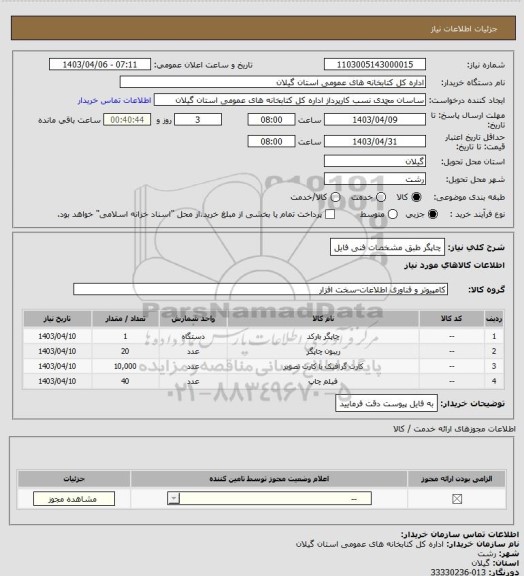Click the اطلاعات کالاهای مورد نیاز heading
The width and height of the screenshot is (524, 576).
[455, 265]
